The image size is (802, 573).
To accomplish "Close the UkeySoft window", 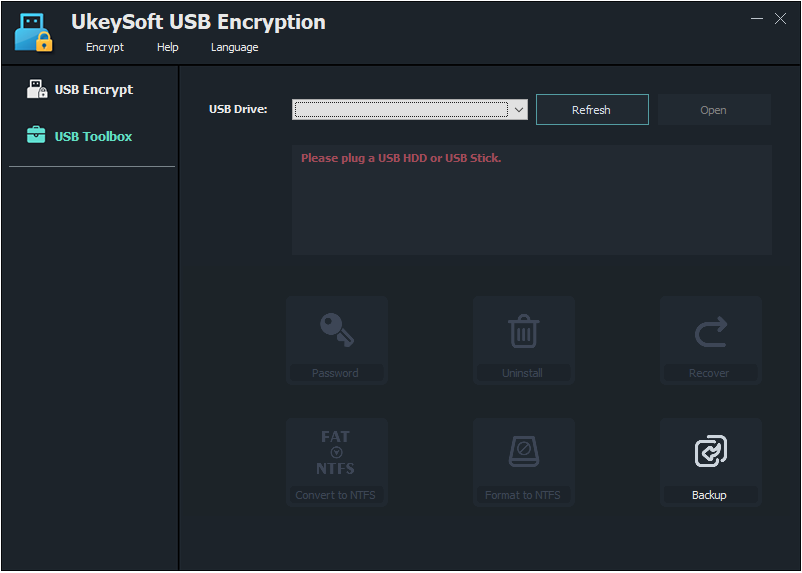I will click(781, 18).
